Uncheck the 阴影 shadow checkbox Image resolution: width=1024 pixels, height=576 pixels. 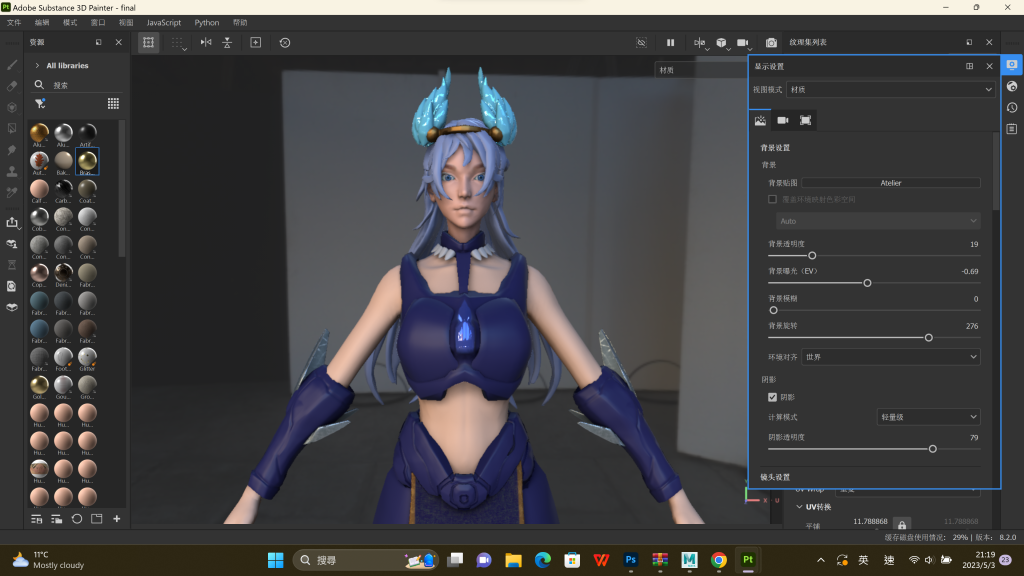(x=773, y=397)
